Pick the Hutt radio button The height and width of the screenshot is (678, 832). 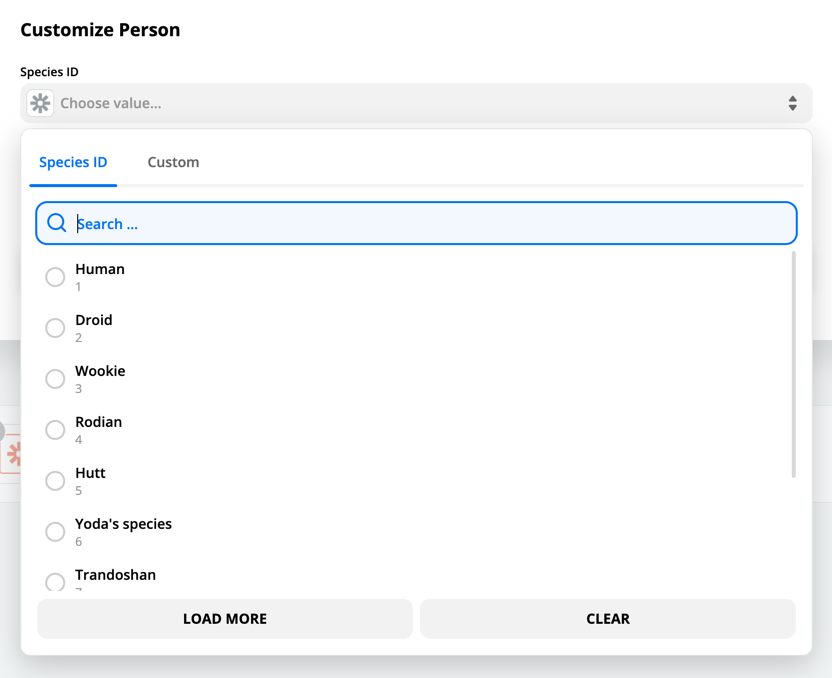[x=55, y=481]
